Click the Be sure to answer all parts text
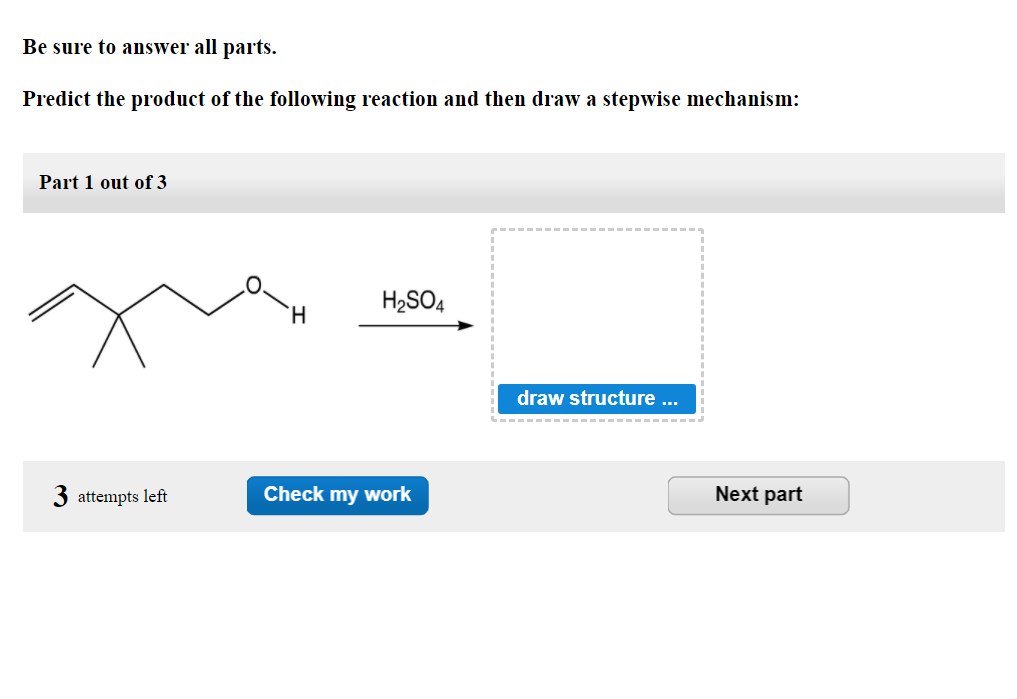 pos(149,46)
